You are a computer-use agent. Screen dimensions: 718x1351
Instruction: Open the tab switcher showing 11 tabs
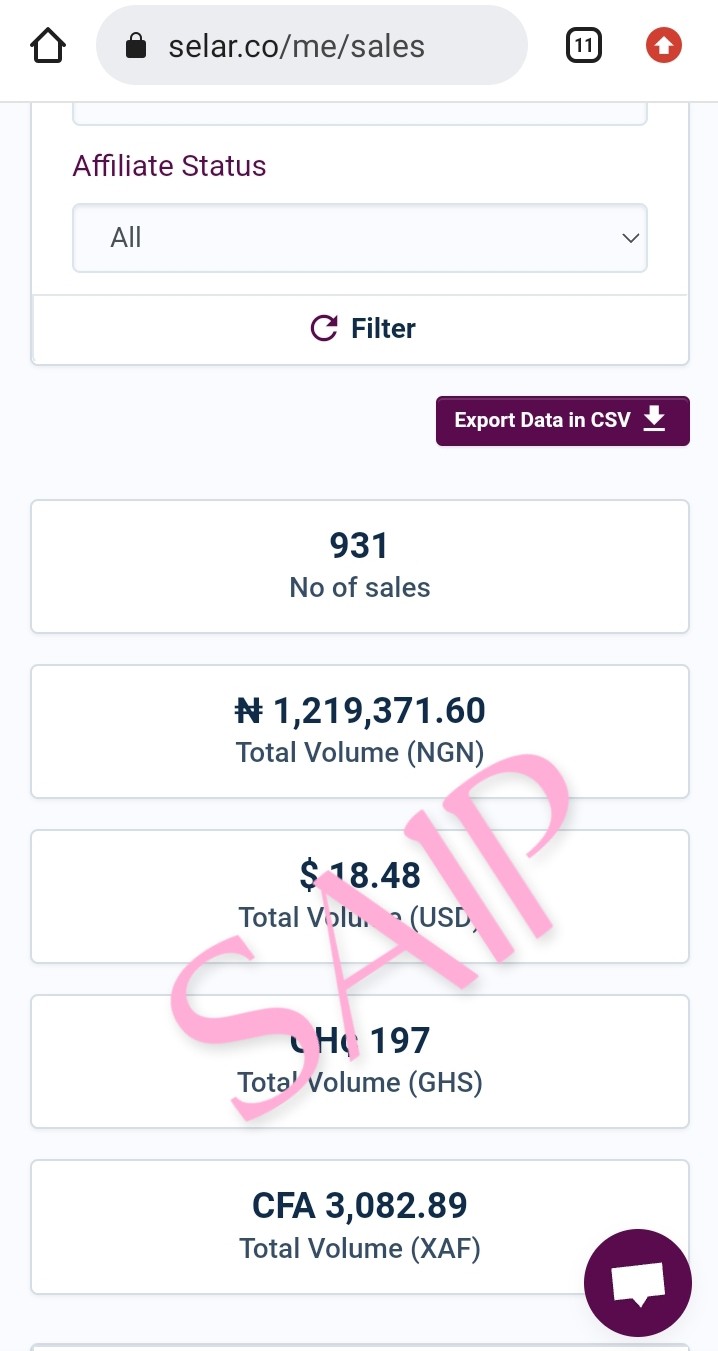[x=583, y=46]
